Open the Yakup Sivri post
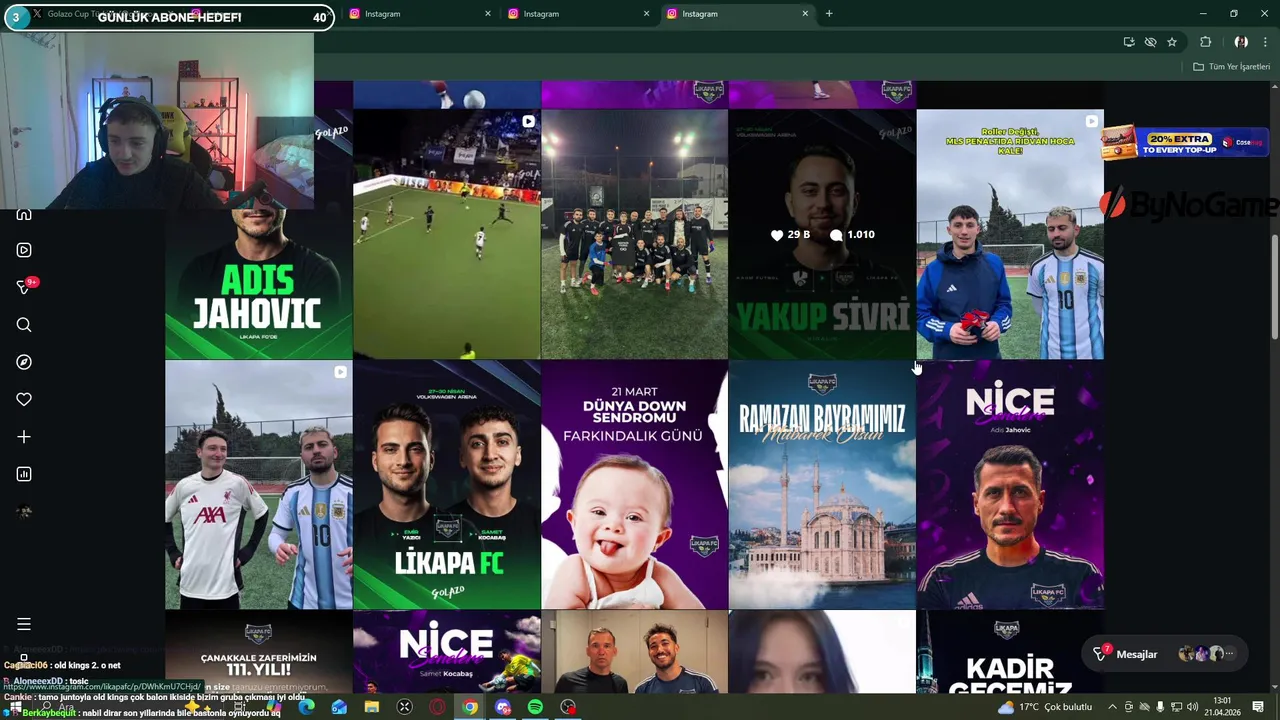 (x=822, y=234)
